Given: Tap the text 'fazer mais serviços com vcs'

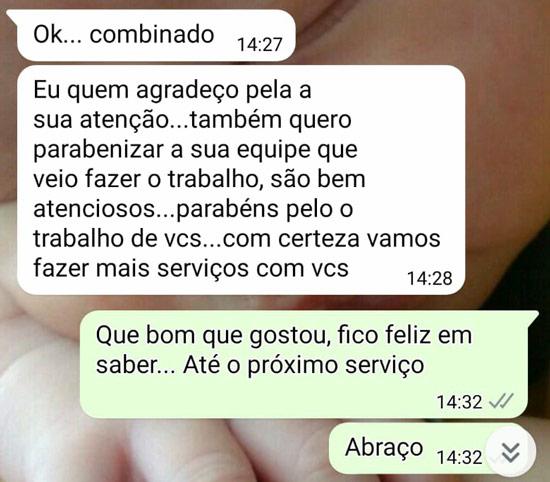Looking at the screenshot, I should [191, 268].
